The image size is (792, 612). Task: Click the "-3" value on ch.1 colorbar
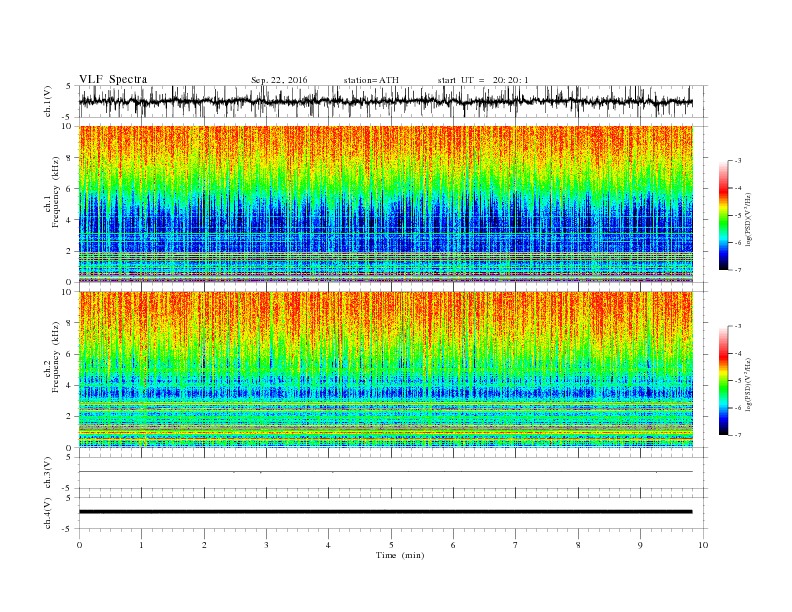tap(737, 161)
